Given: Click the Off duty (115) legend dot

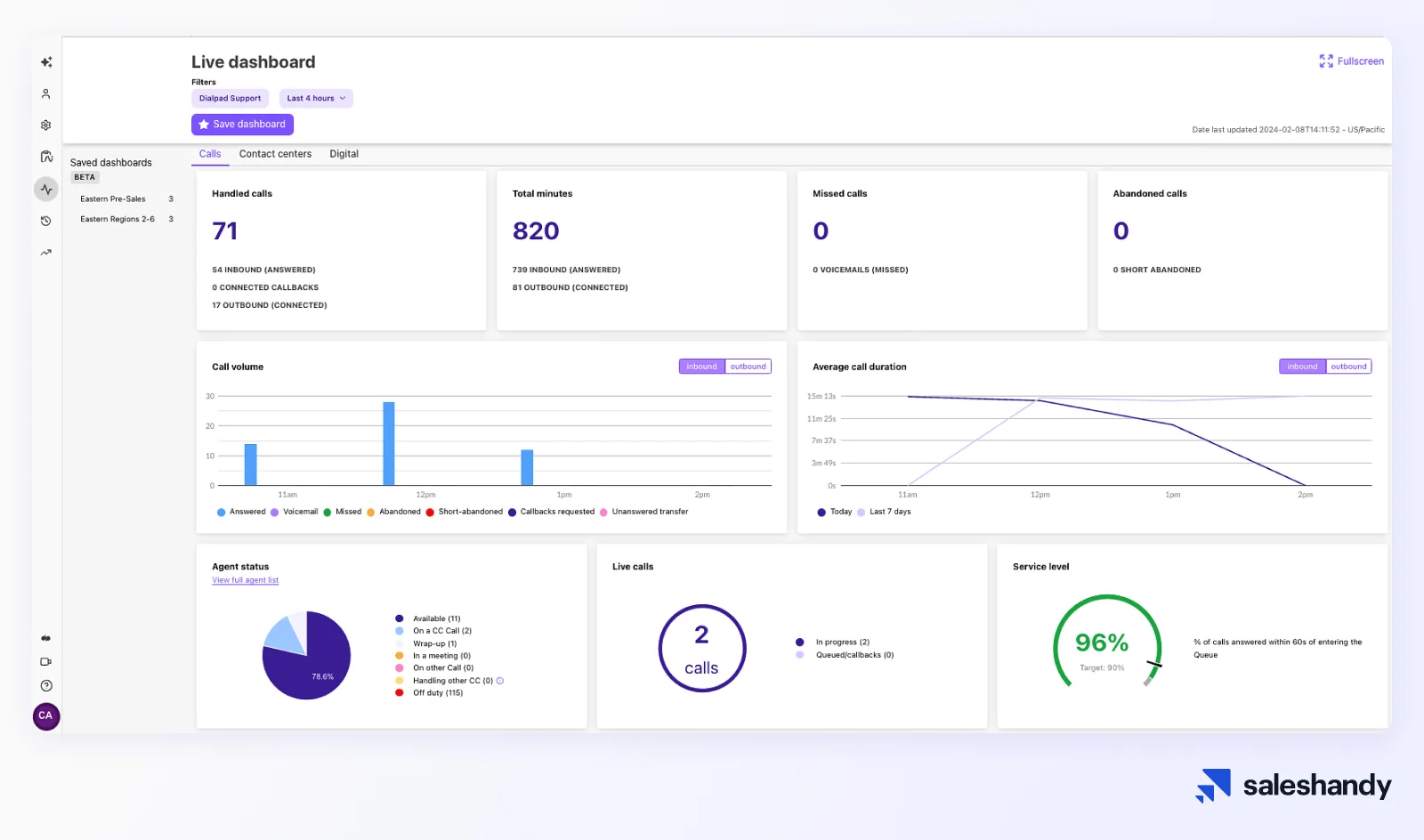Looking at the screenshot, I should 400,693.
